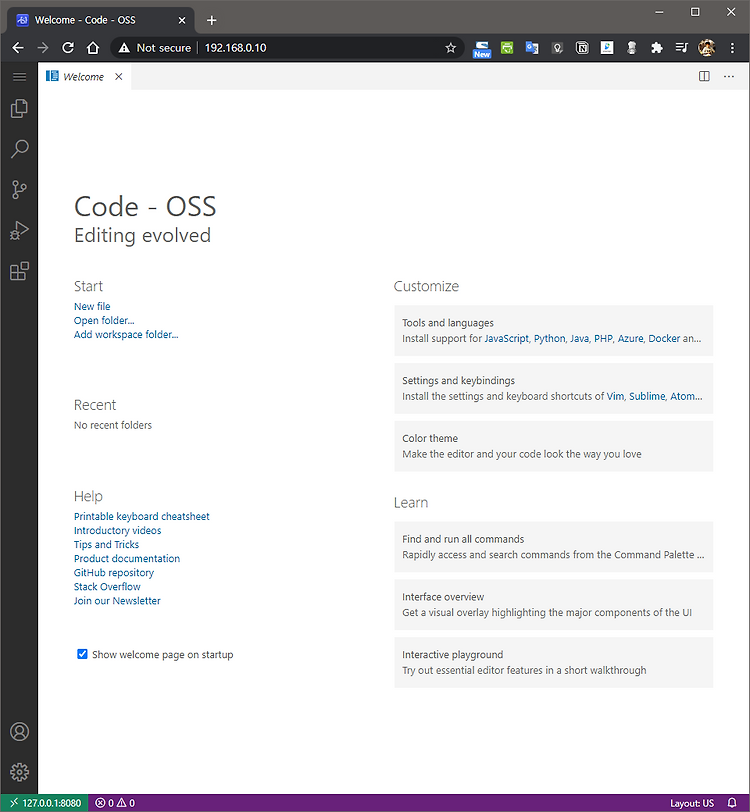Close the Welcome editor tab
The width and height of the screenshot is (750, 812).
[119, 77]
